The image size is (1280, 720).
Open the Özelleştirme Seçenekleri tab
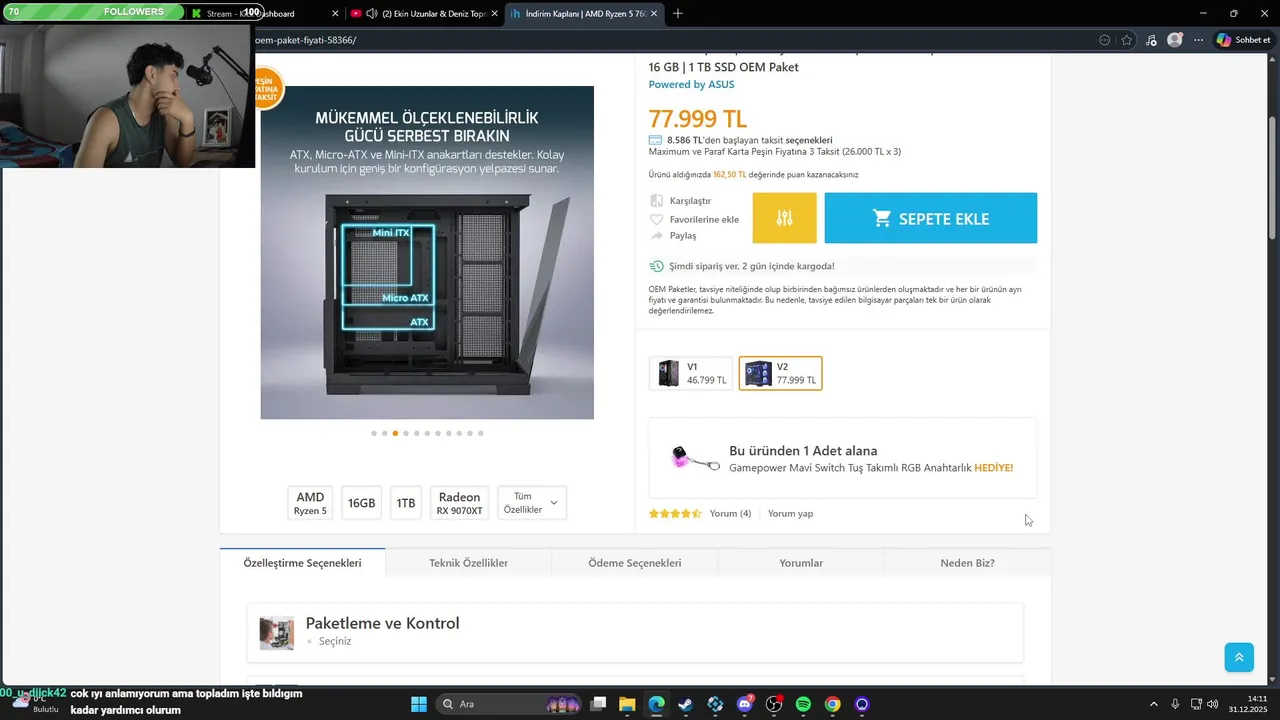[302, 563]
